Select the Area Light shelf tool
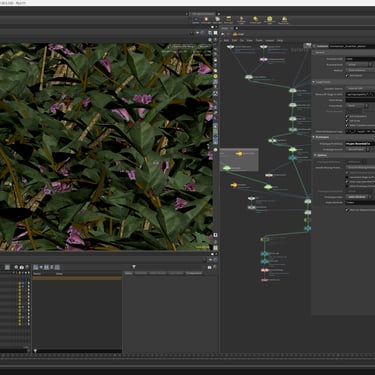The width and height of the screenshot is (375, 375). pyautogui.click(x=228, y=20)
